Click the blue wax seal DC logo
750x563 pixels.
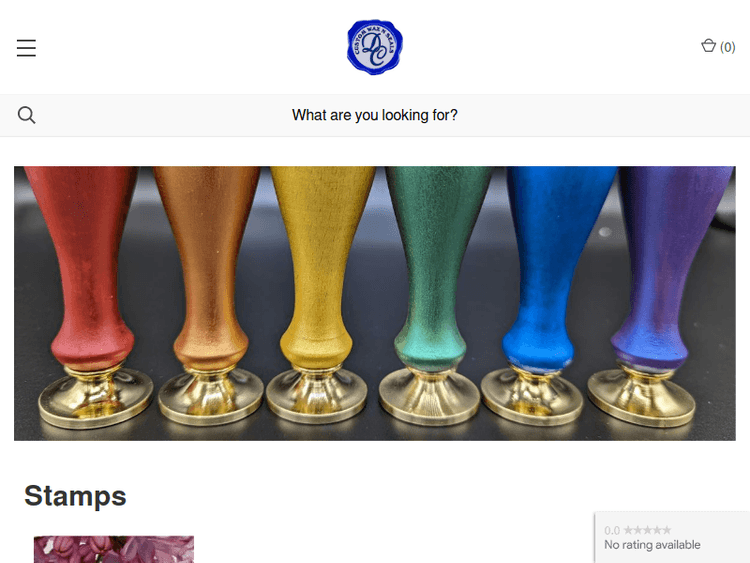point(375,47)
